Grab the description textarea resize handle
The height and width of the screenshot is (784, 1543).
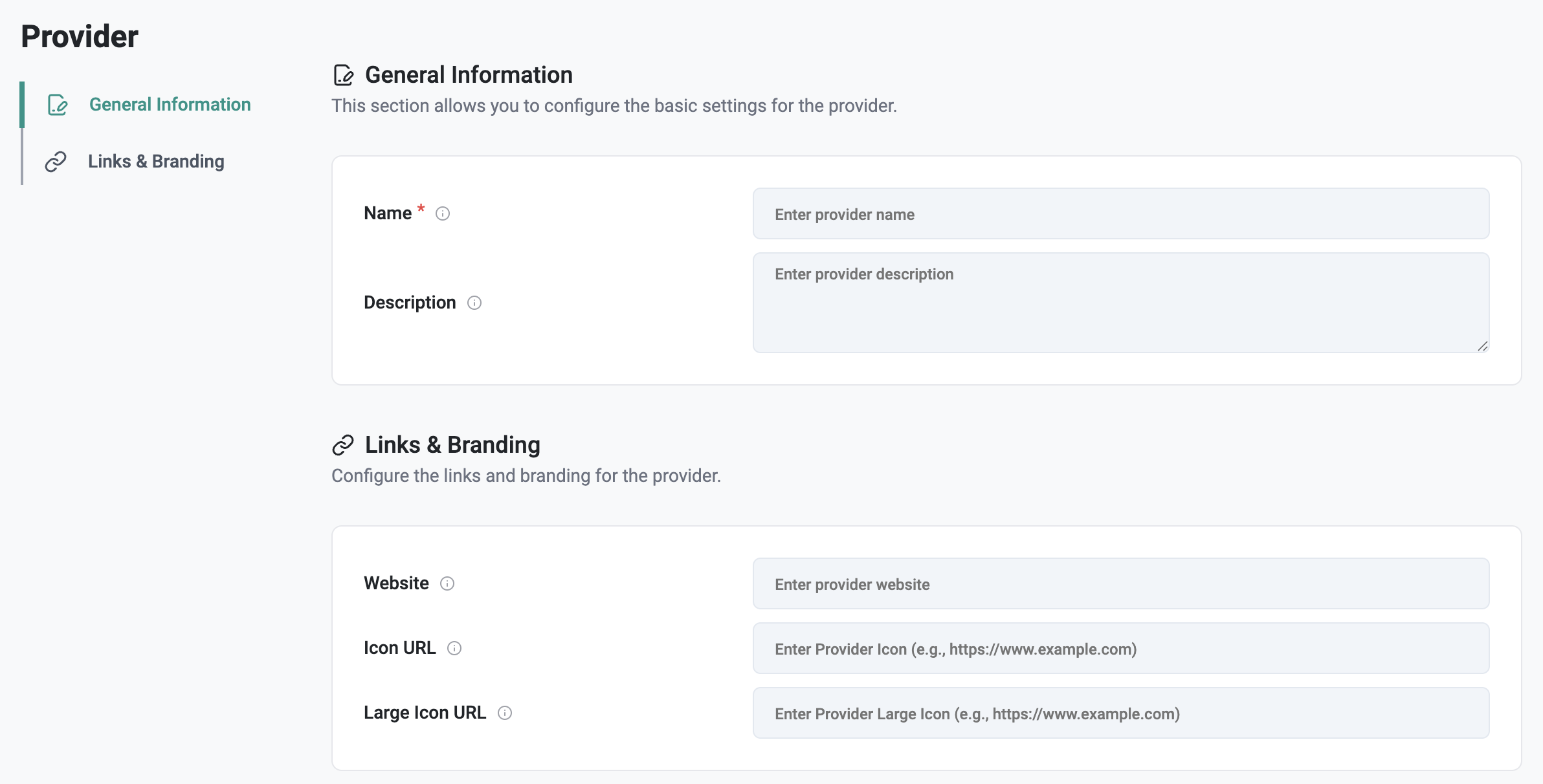pos(1483,346)
